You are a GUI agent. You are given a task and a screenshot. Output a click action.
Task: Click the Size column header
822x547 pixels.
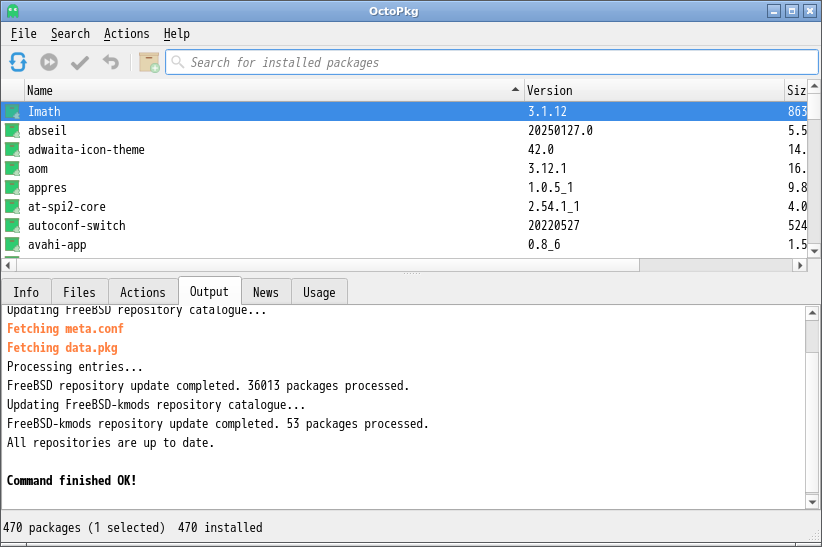coord(796,90)
